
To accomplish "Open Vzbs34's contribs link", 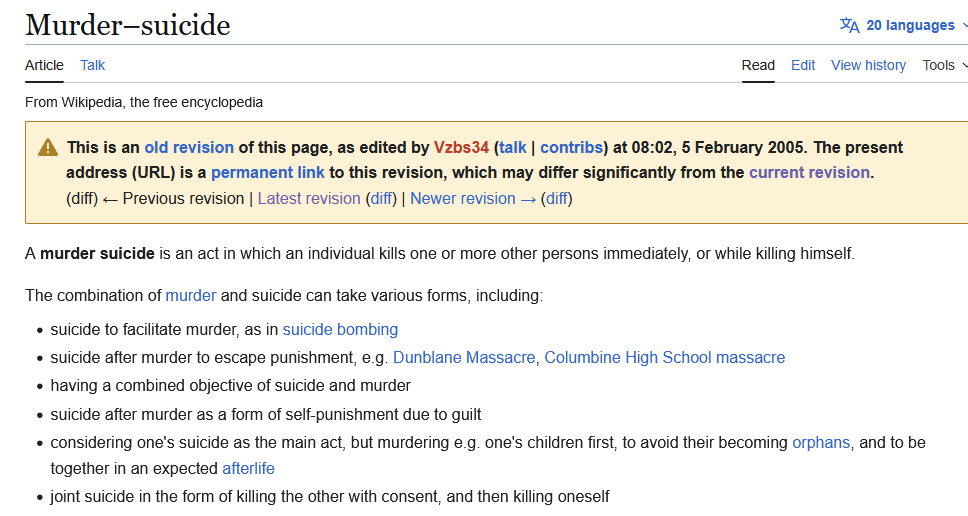I will click(x=572, y=148).
